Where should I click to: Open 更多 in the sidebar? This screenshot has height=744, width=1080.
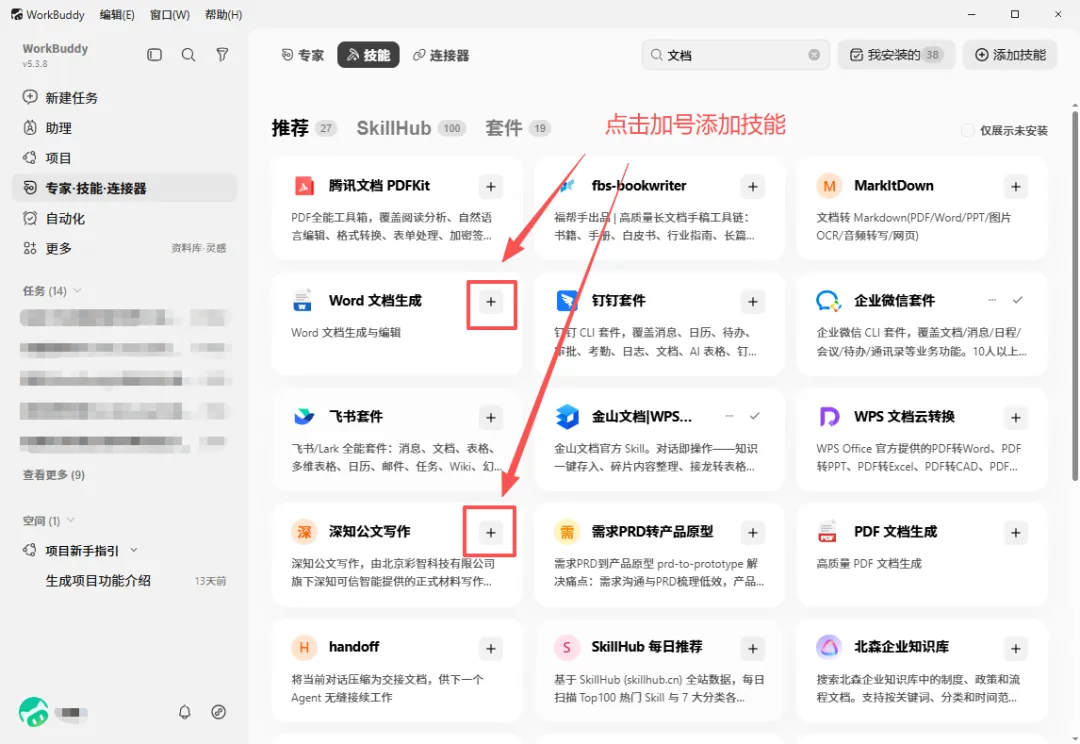pos(124,248)
